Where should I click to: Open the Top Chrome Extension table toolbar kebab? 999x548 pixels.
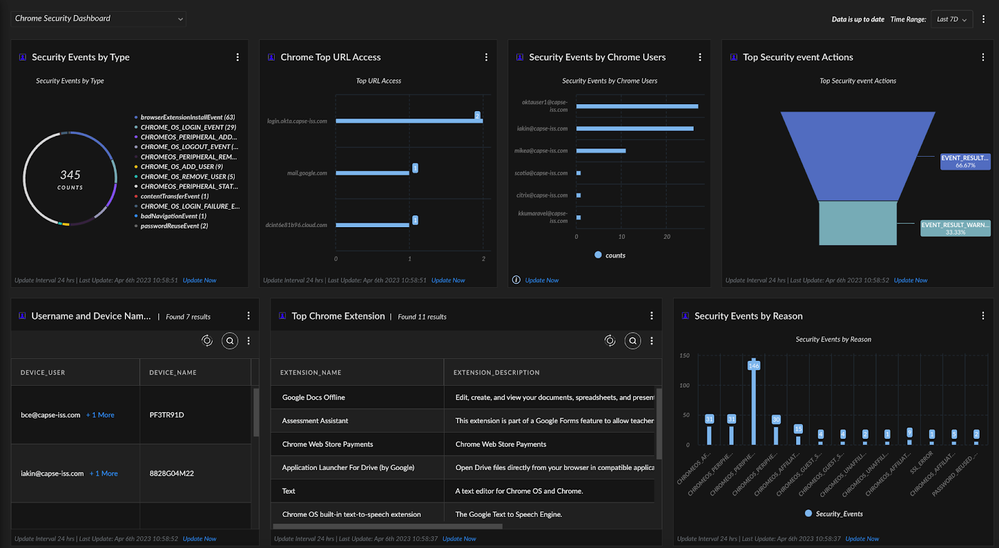coord(651,341)
